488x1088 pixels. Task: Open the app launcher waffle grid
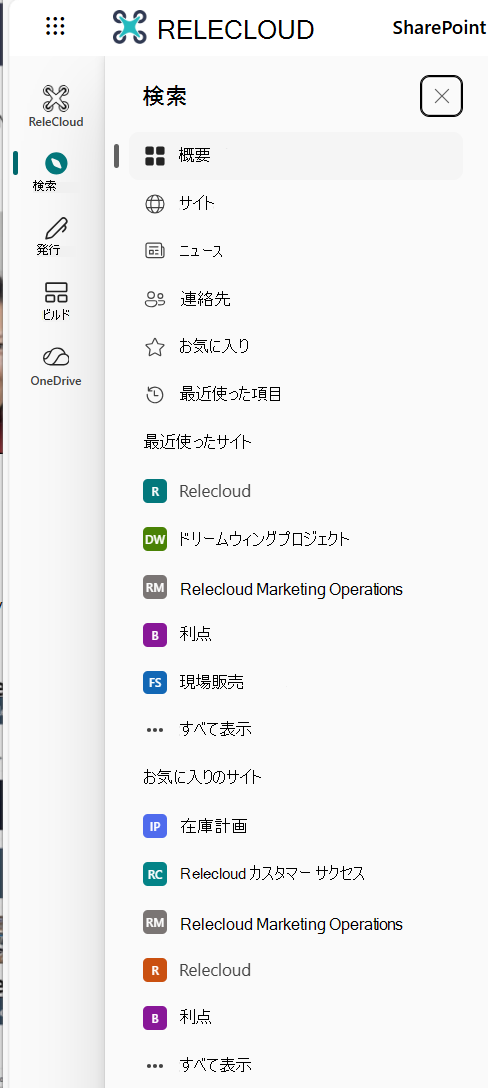(x=55, y=27)
